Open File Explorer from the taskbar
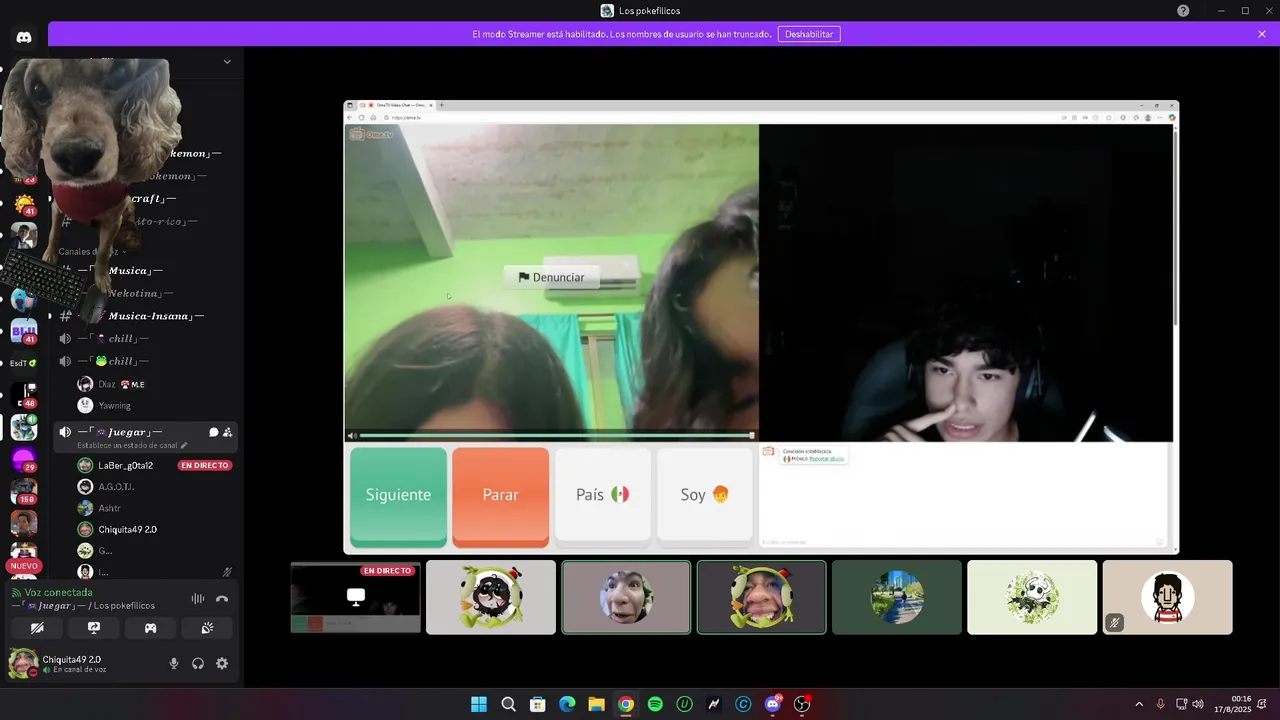Screen dimensions: 1280x720 pos(596,704)
